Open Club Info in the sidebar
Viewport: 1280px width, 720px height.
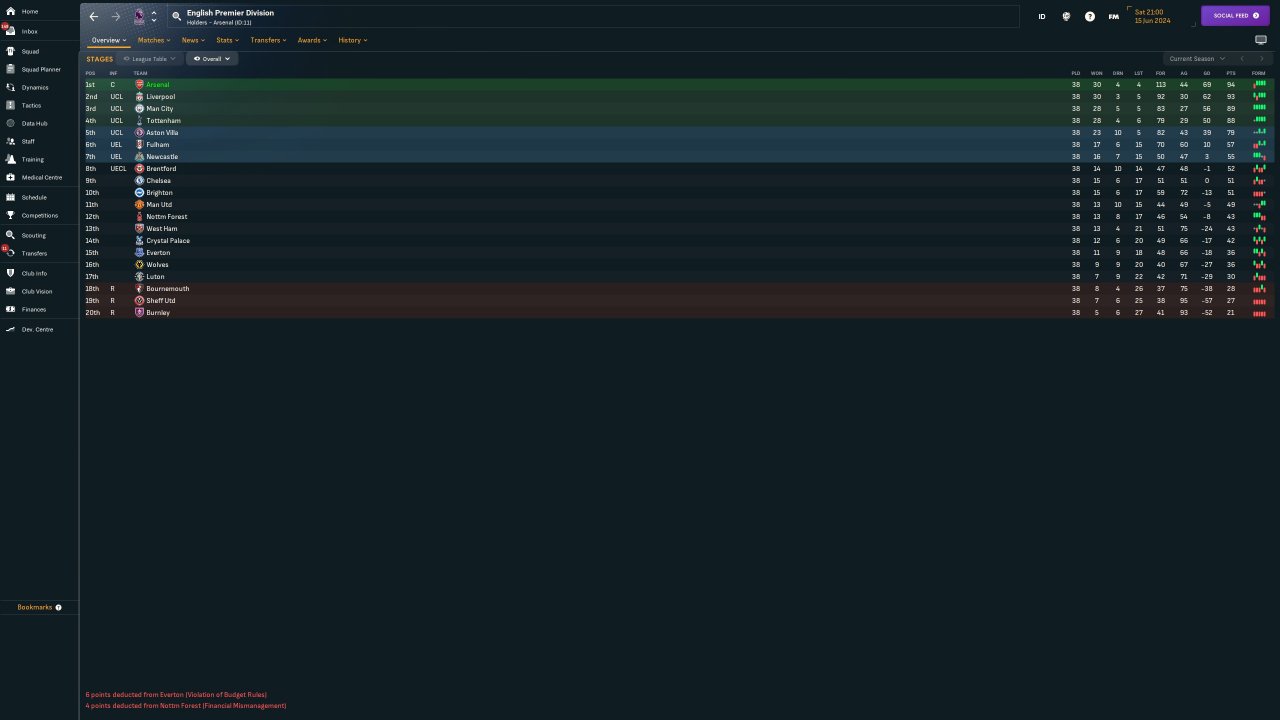click(x=34, y=274)
